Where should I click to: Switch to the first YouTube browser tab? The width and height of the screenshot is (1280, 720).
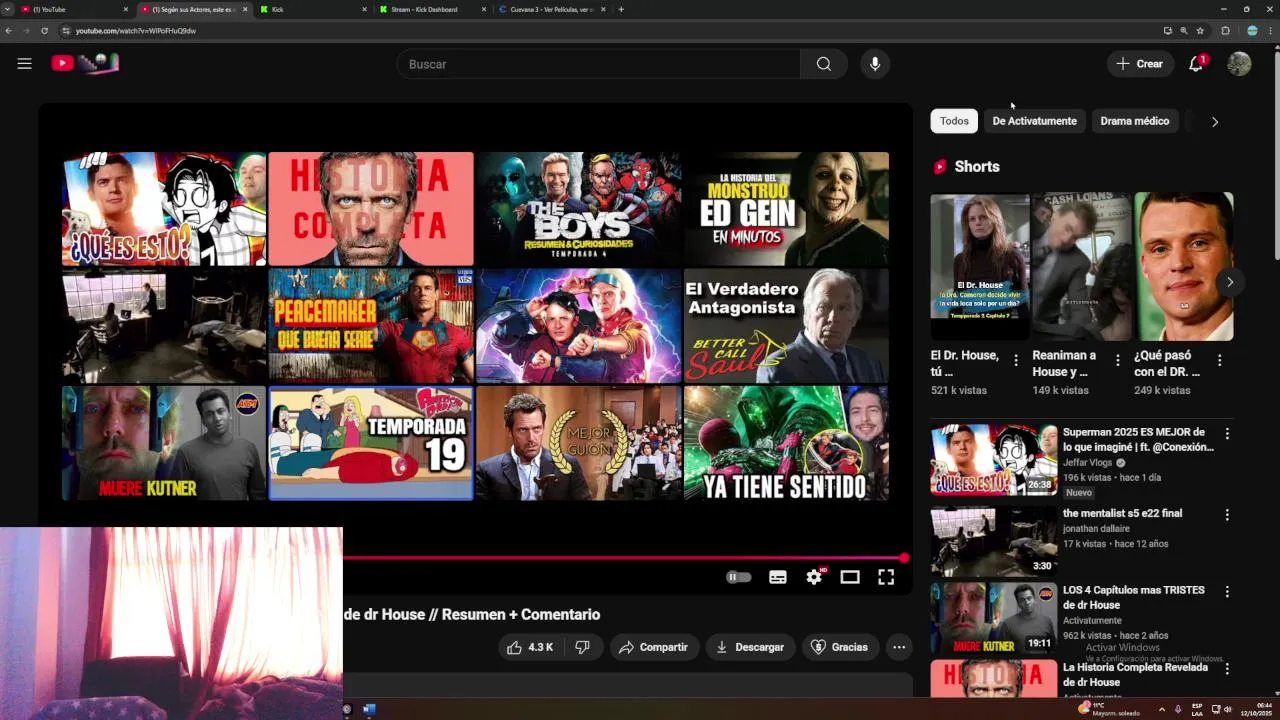click(x=73, y=9)
